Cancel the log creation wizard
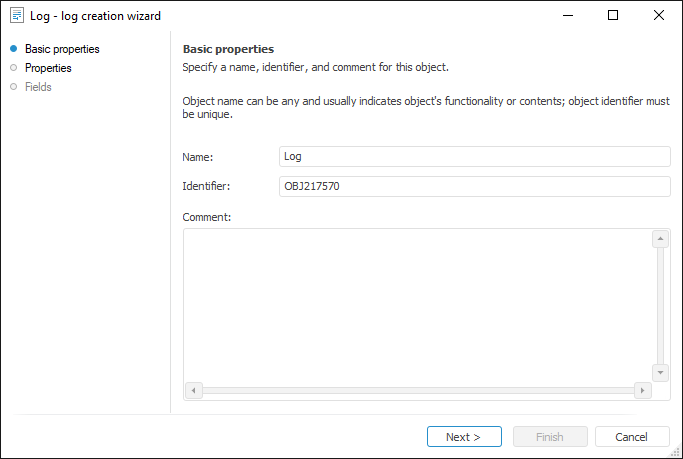This screenshot has width=683, height=459. point(632,437)
